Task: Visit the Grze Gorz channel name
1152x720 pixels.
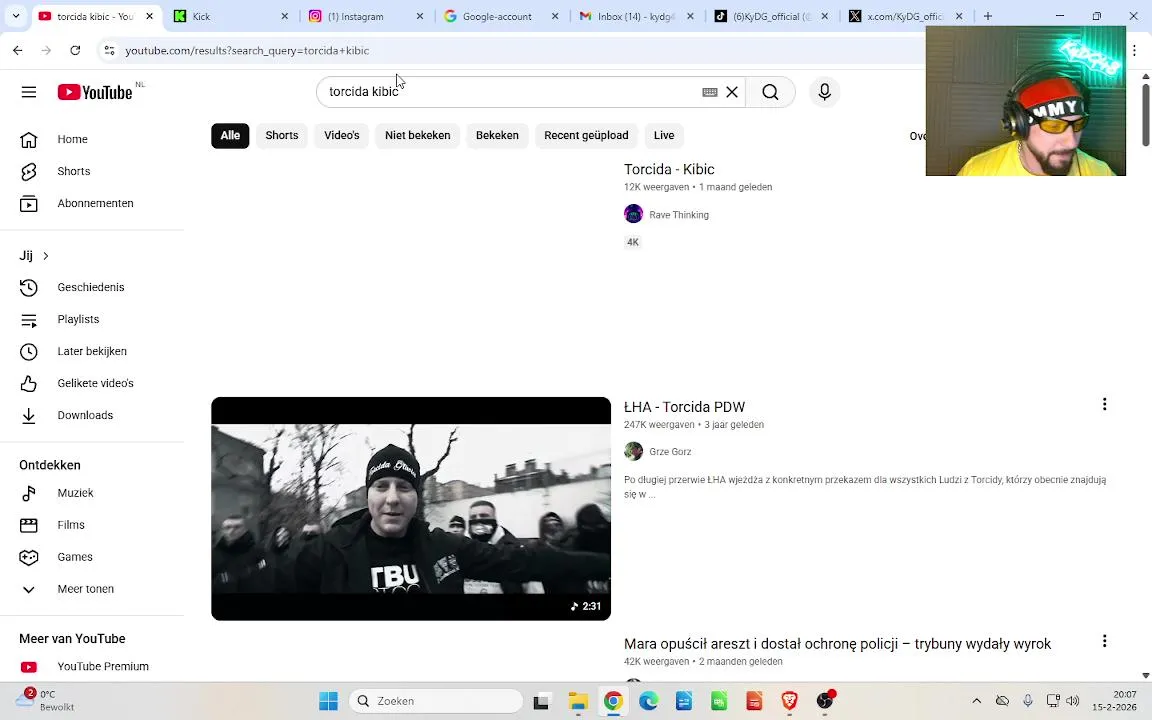Action: (670, 452)
